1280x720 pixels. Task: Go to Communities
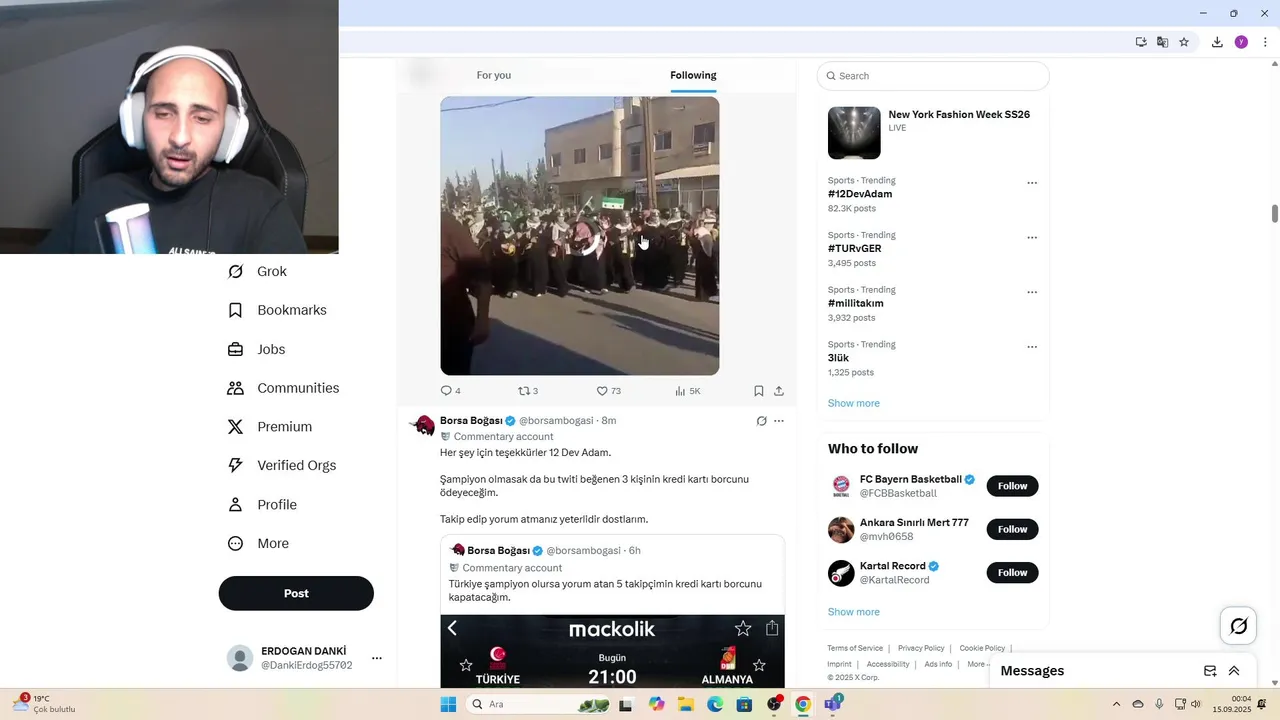point(283,388)
